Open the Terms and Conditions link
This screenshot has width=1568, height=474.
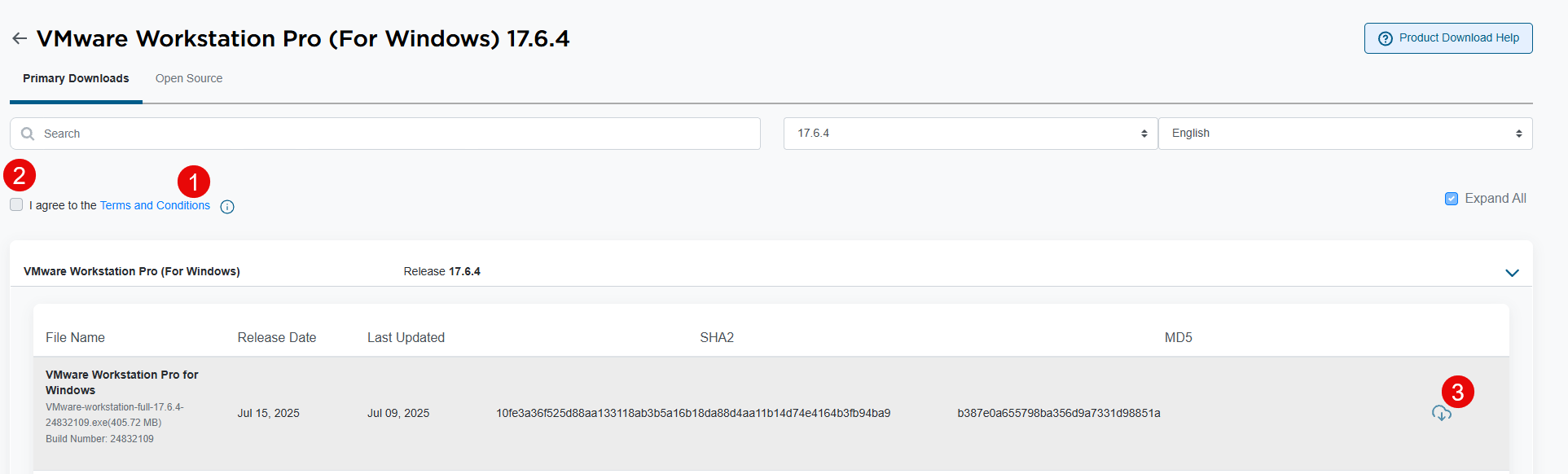[155, 205]
